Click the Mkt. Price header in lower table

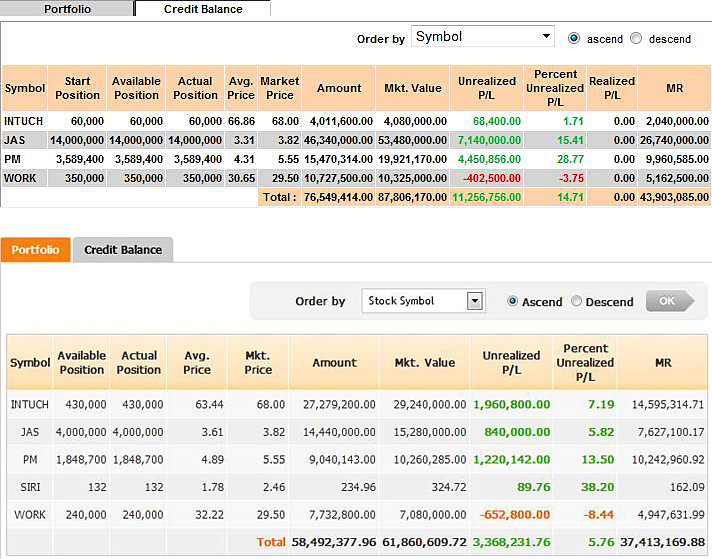(258, 362)
